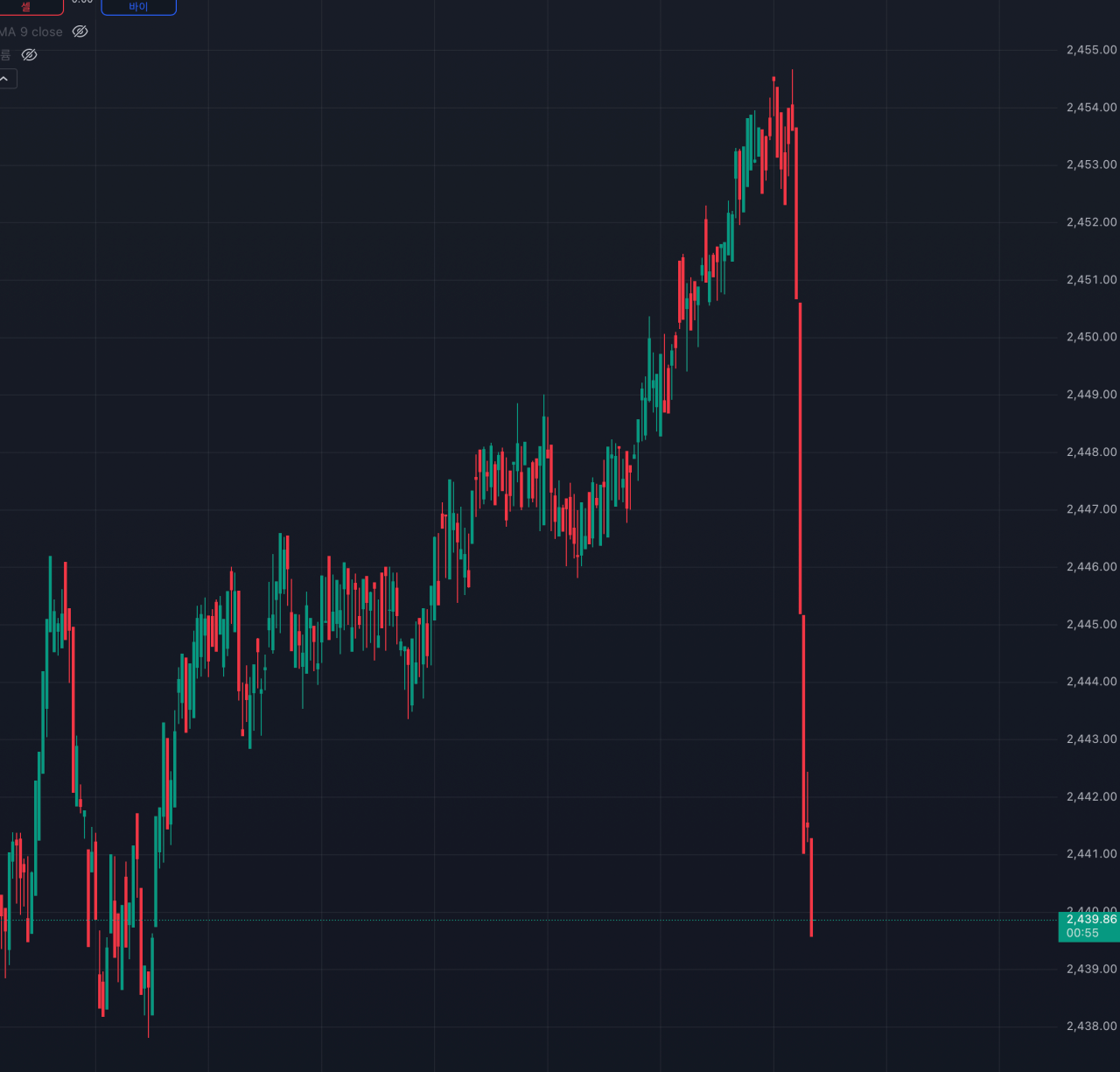Image resolution: width=1120 pixels, height=1072 pixels.
Task: Toggle visibility eye for the volume indicator
Action: pyautogui.click(x=29, y=55)
